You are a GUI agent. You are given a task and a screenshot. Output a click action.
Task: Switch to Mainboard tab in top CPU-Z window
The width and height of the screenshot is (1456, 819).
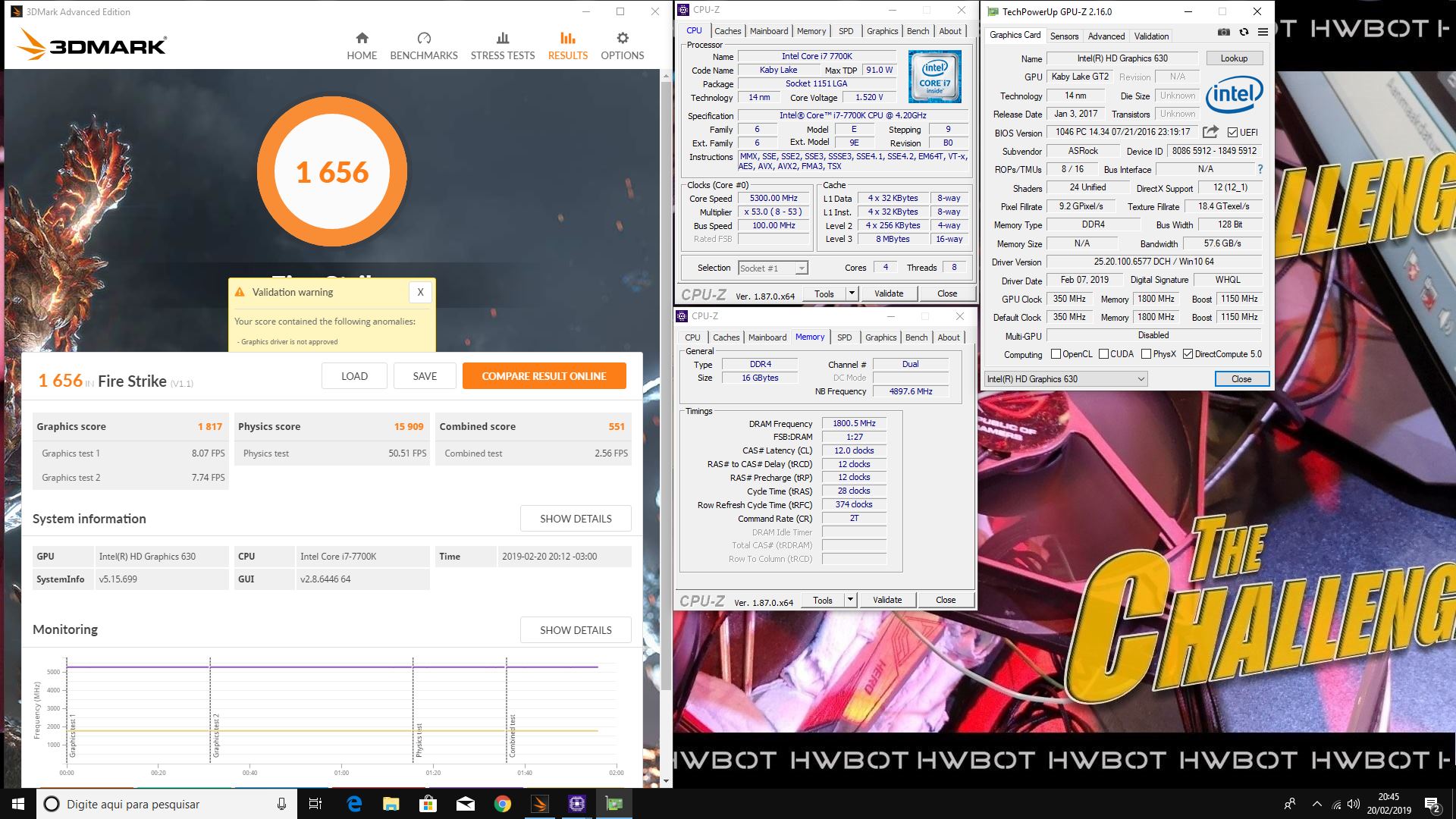pyautogui.click(x=769, y=31)
